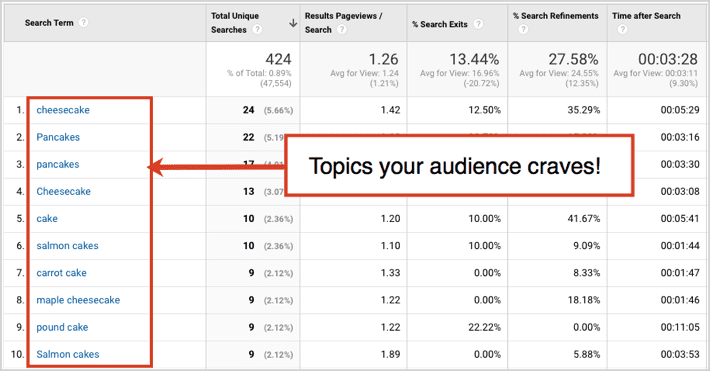The height and width of the screenshot is (371, 710).
Task: Open the pound cake search term
Action: click(x=62, y=328)
